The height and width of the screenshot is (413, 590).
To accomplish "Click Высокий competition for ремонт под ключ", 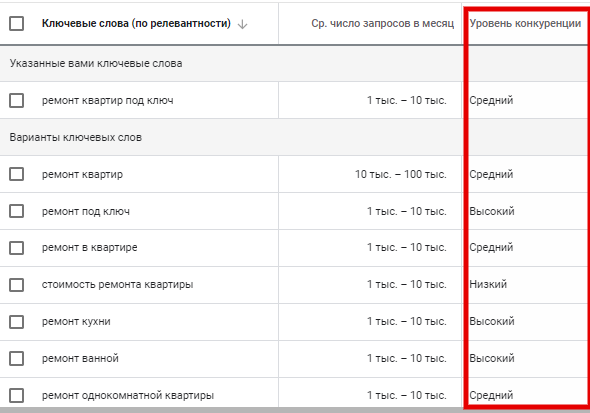I will click(x=492, y=211).
